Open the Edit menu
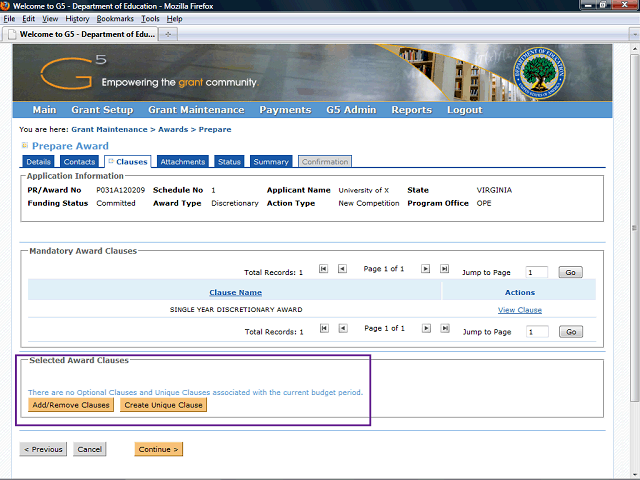640x480 pixels. [x=28, y=19]
